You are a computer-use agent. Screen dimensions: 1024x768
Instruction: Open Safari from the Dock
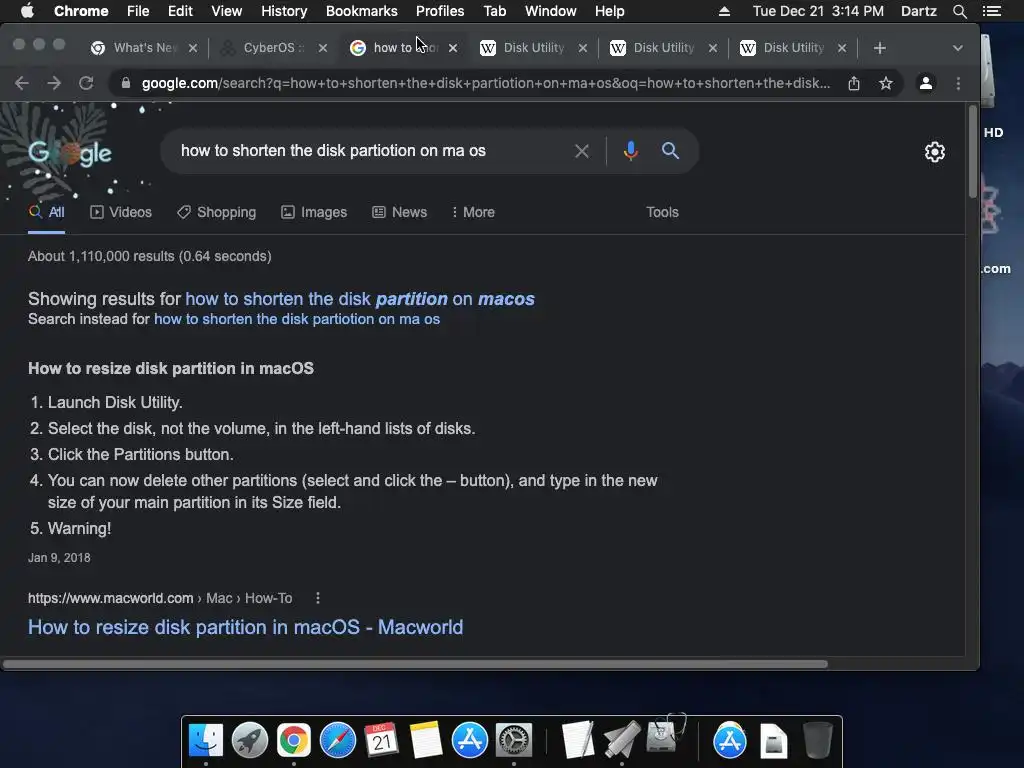point(338,741)
